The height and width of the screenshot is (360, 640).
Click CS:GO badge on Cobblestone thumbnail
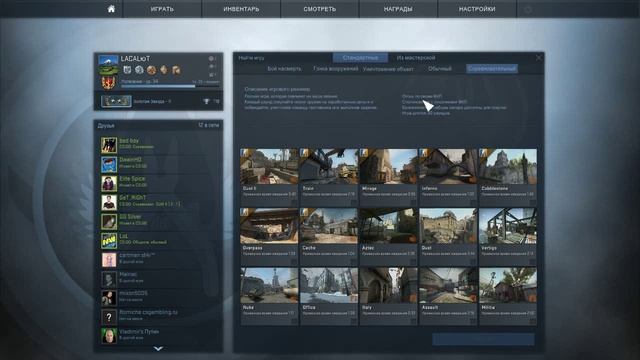click(x=483, y=153)
